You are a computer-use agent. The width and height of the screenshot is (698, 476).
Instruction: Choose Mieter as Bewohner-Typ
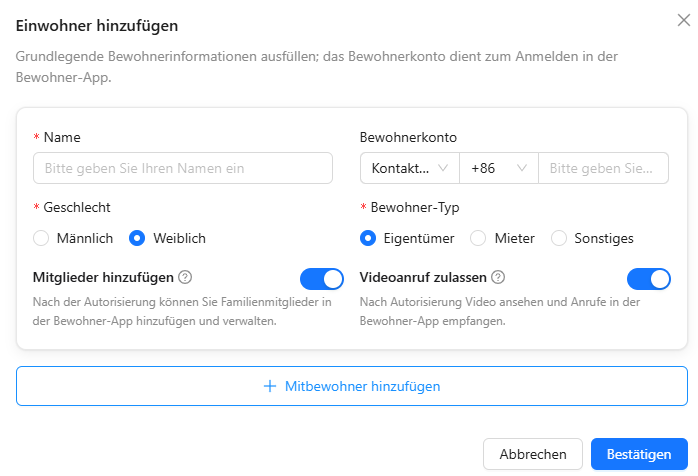pyautogui.click(x=478, y=238)
